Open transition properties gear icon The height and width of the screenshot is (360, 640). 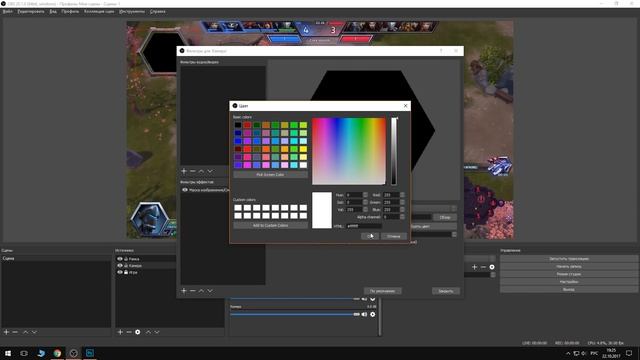[x=492, y=267]
